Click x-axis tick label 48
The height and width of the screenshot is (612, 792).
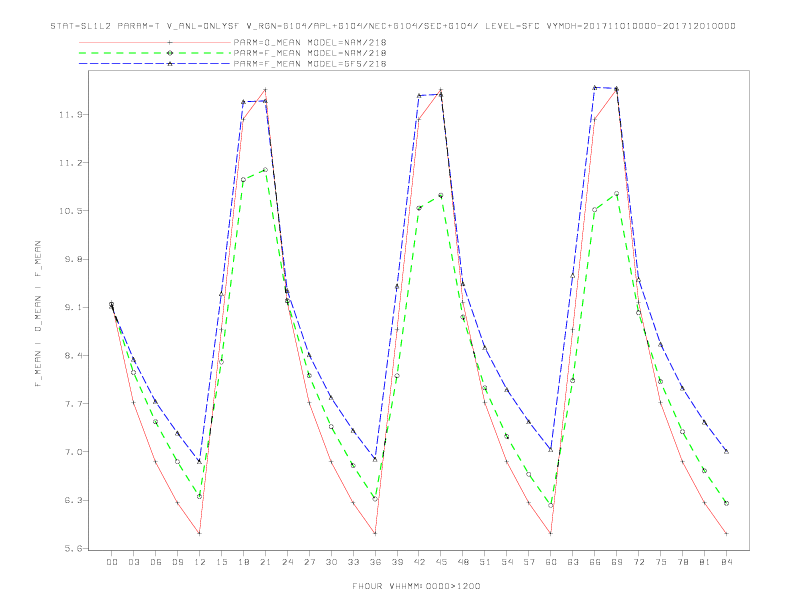[x=463, y=562]
